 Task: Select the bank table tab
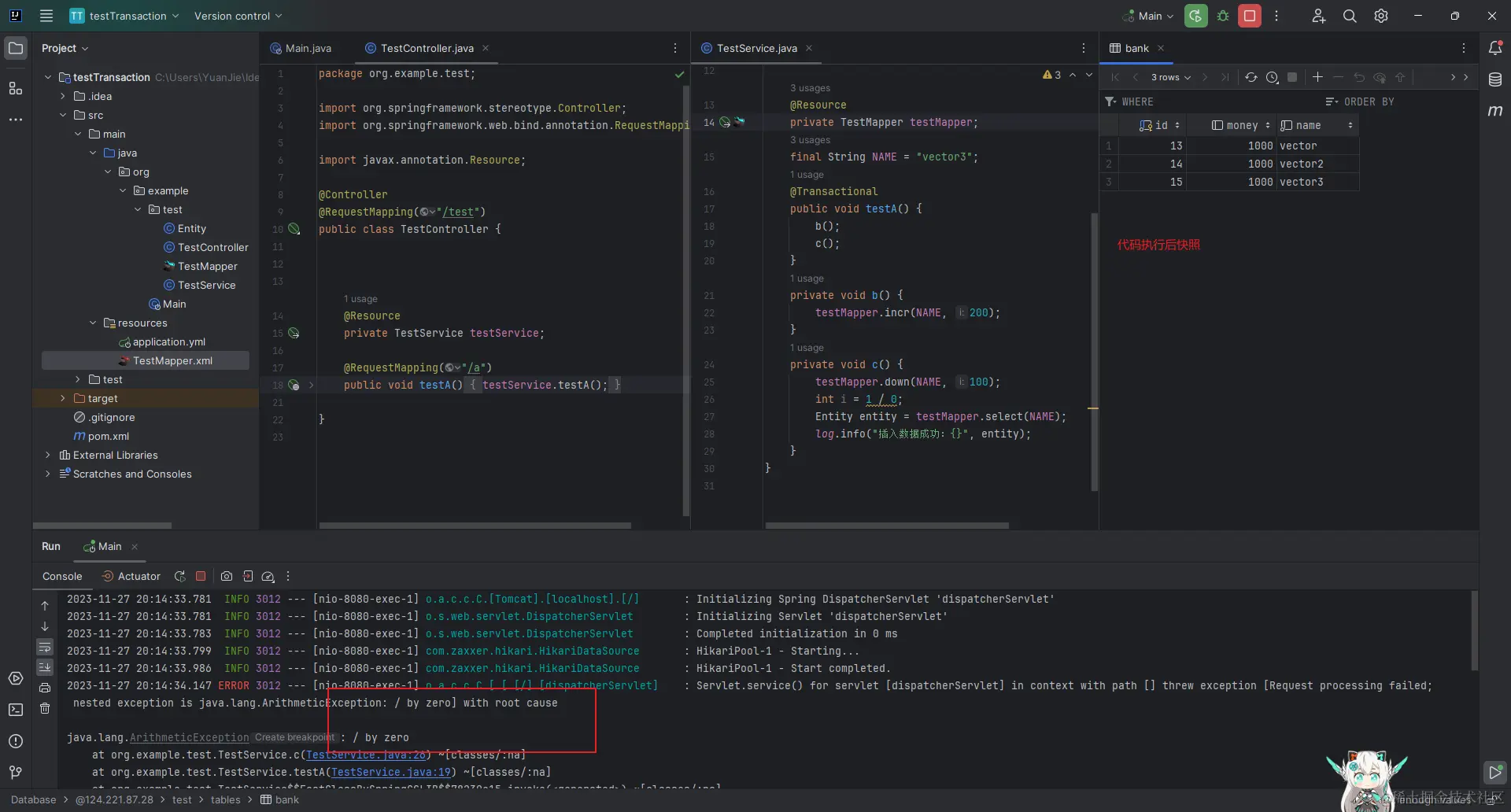[1136, 48]
